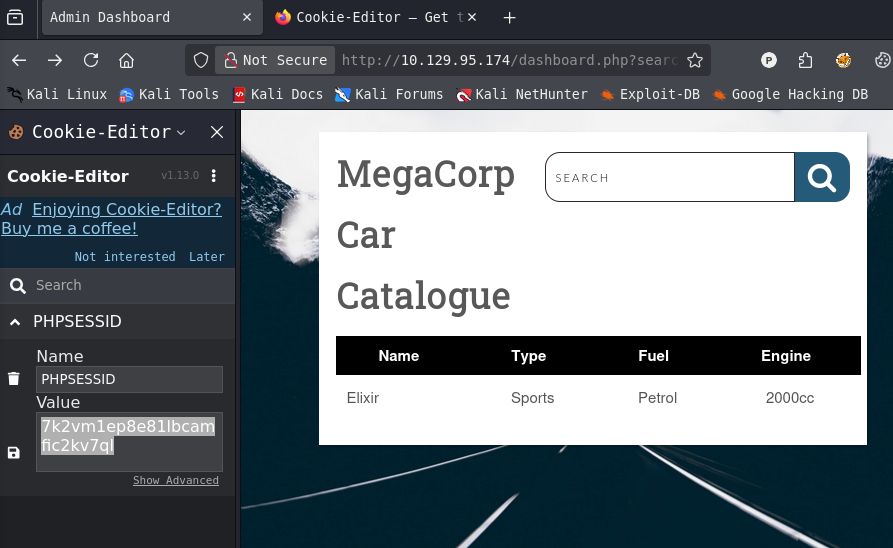Viewport: 893px width, 548px height.
Task: Click the browser Forward arrow
Action: point(55,60)
